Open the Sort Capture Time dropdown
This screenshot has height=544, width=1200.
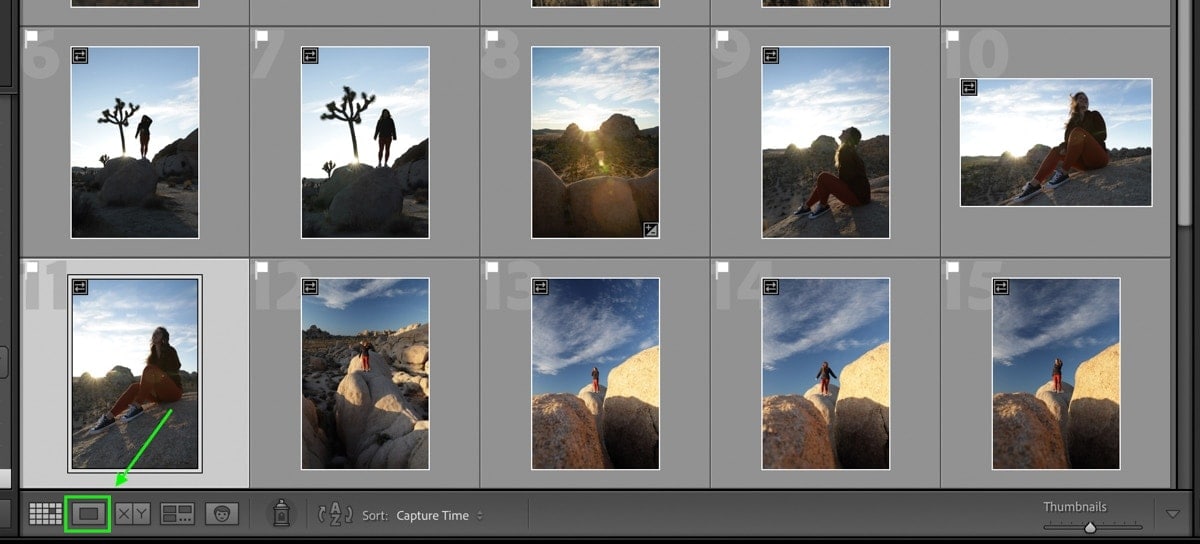pyautogui.click(x=440, y=516)
